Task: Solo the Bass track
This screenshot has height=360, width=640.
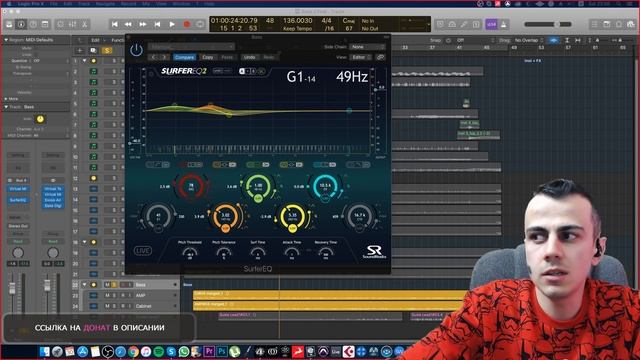Action: [114, 284]
